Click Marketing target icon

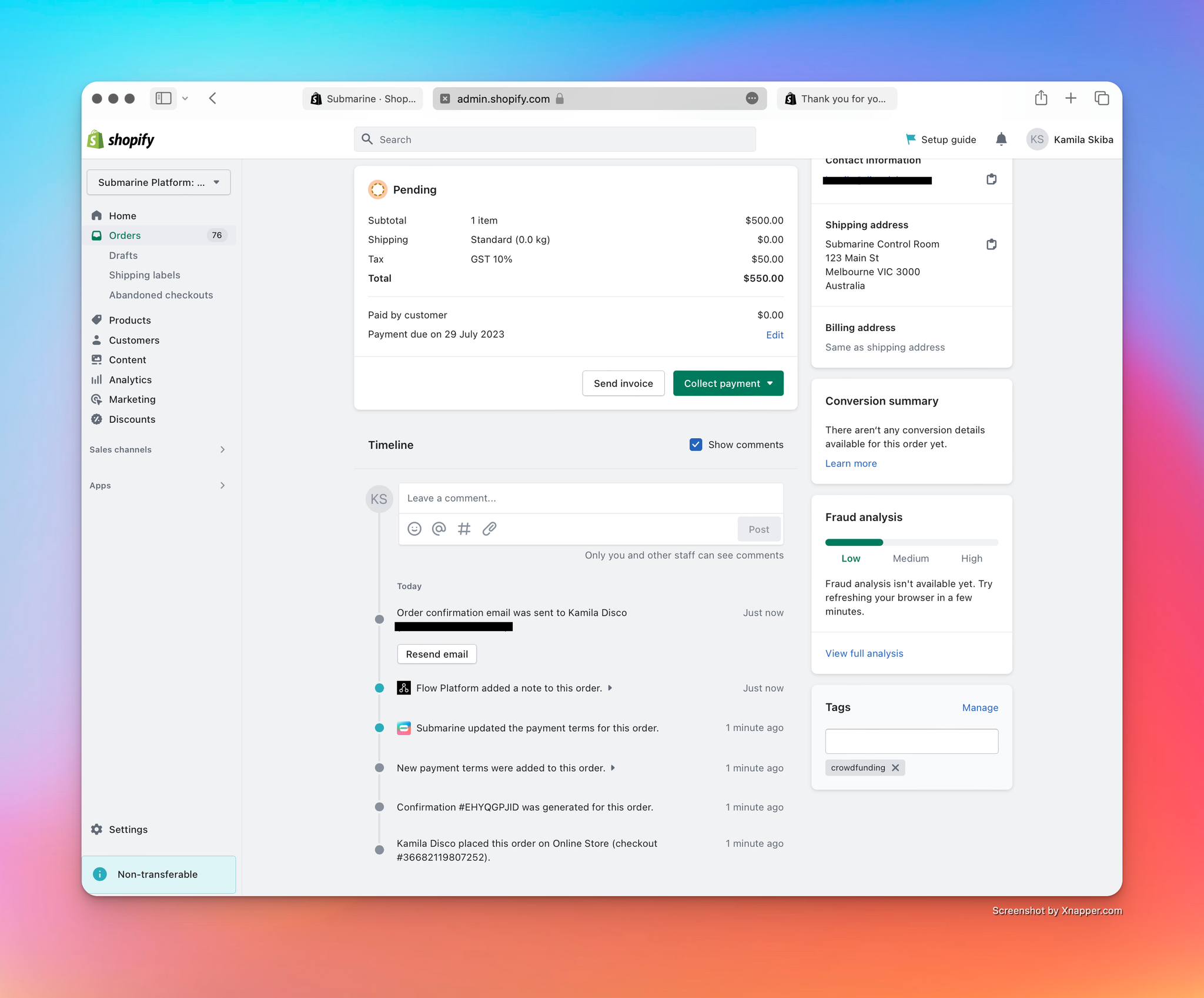(97, 399)
